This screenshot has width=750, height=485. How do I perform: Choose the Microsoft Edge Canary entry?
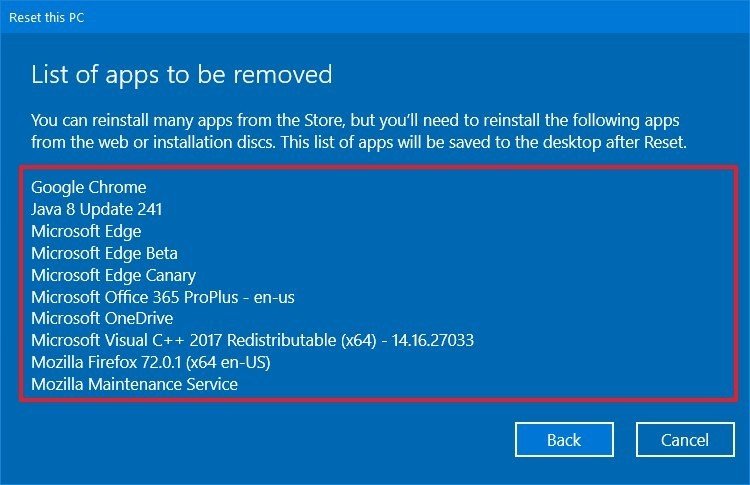pos(113,275)
